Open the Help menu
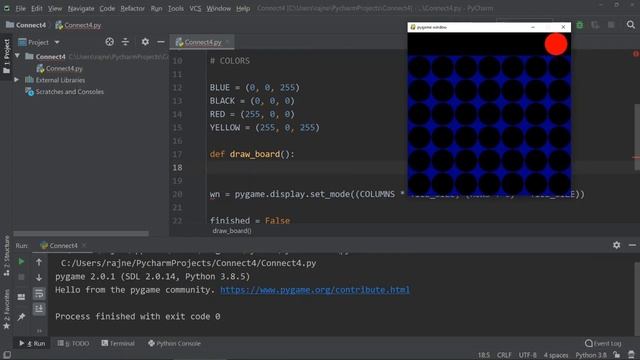This screenshot has width=640, height=360. pyautogui.click(x=243, y=8)
